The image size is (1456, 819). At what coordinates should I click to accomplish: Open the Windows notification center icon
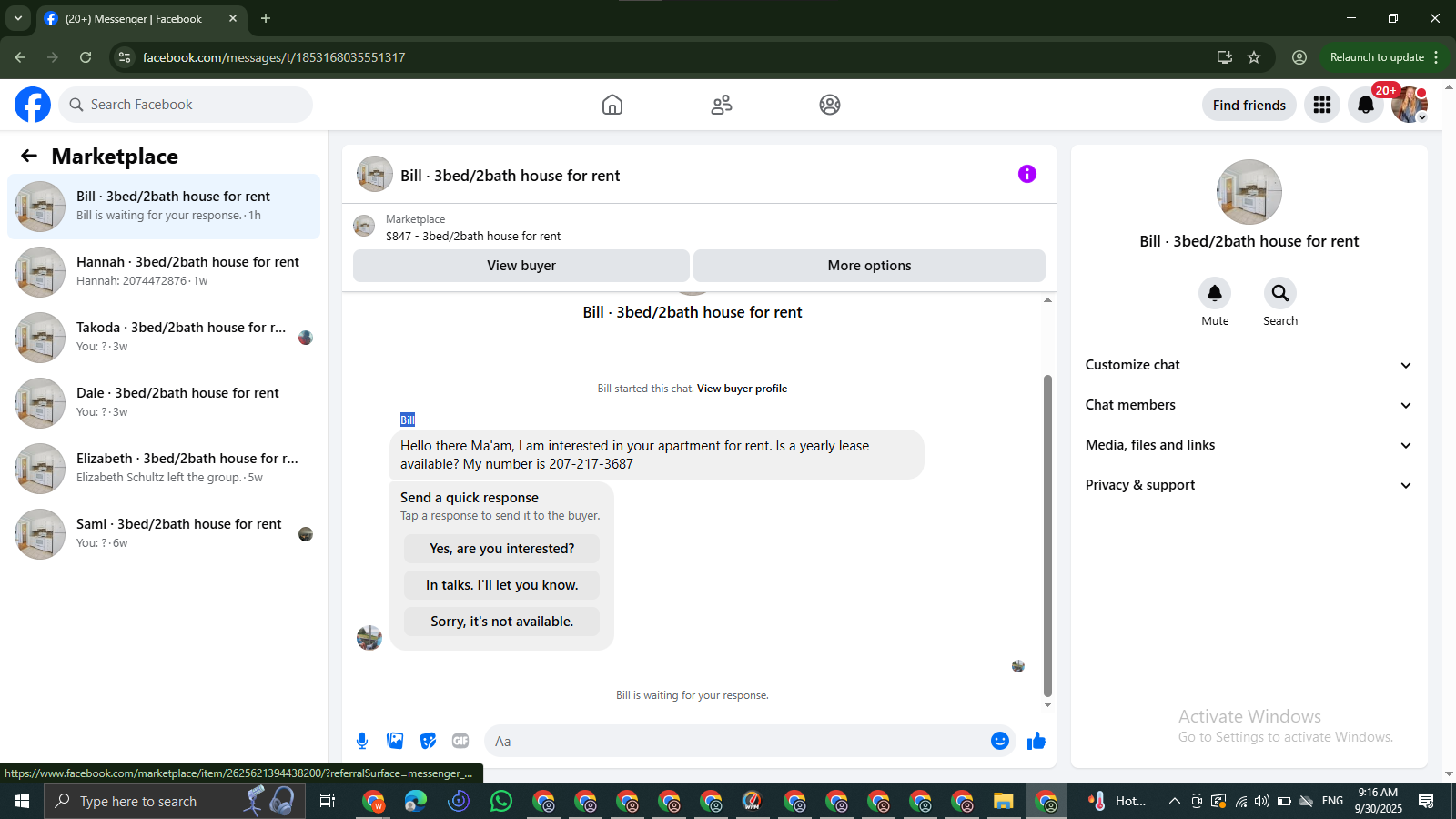[1426, 801]
